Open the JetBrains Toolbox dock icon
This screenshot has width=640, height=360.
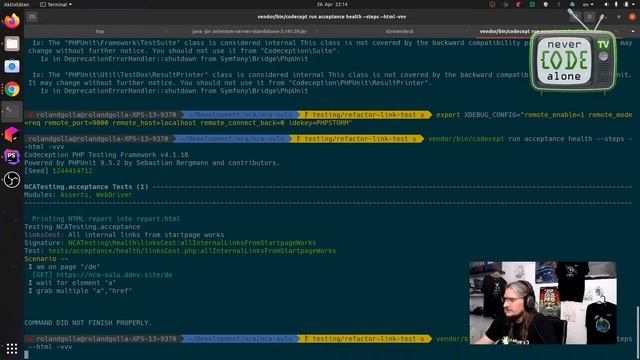(x=12, y=134)
